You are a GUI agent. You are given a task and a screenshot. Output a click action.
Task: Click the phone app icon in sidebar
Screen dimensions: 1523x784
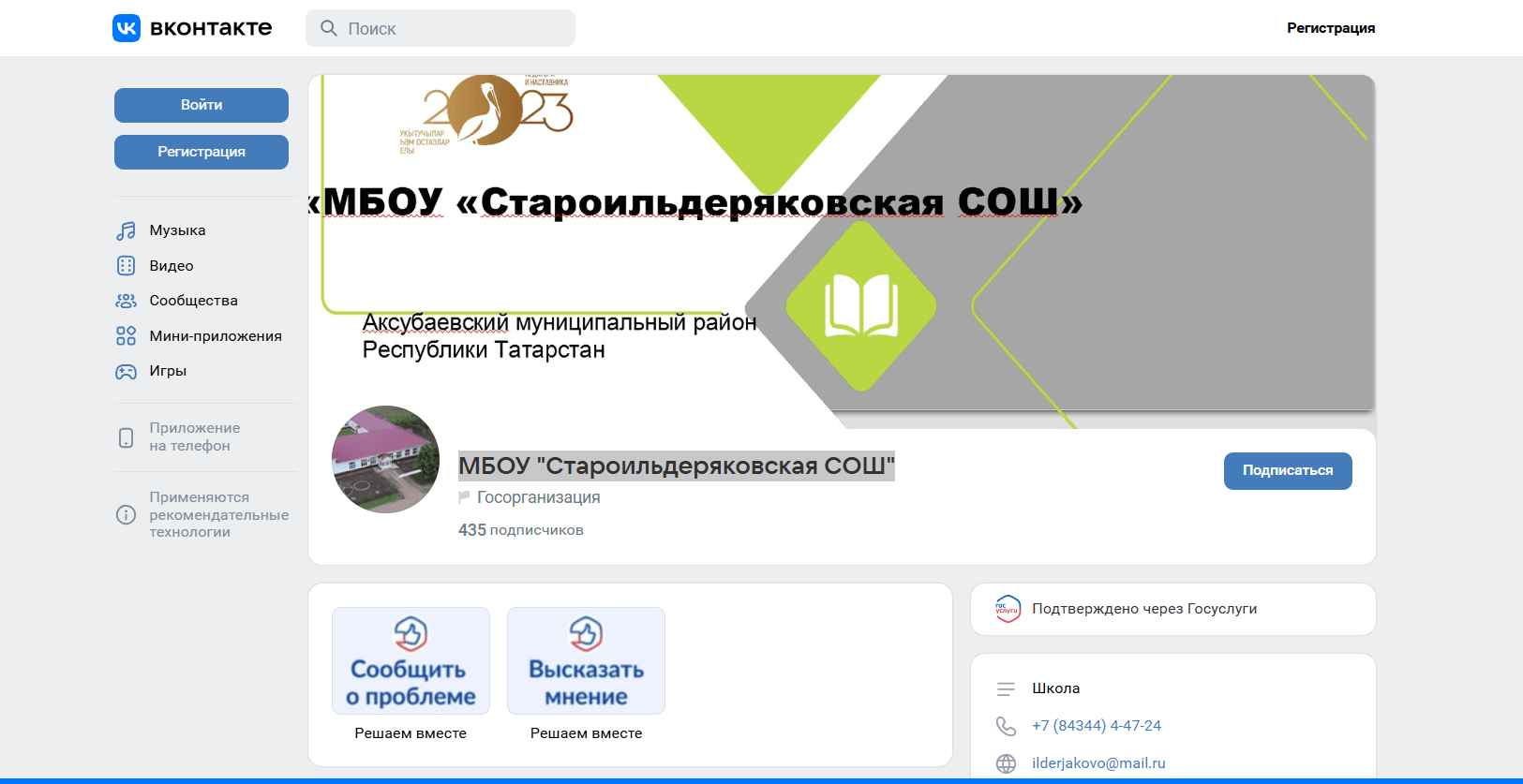(x=126, y=437)
